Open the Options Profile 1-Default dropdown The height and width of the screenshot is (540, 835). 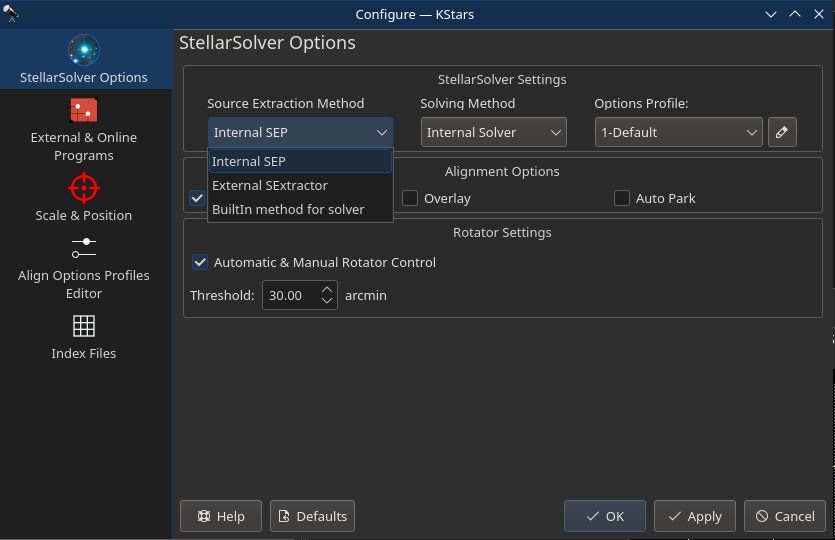tap(678, 132)
